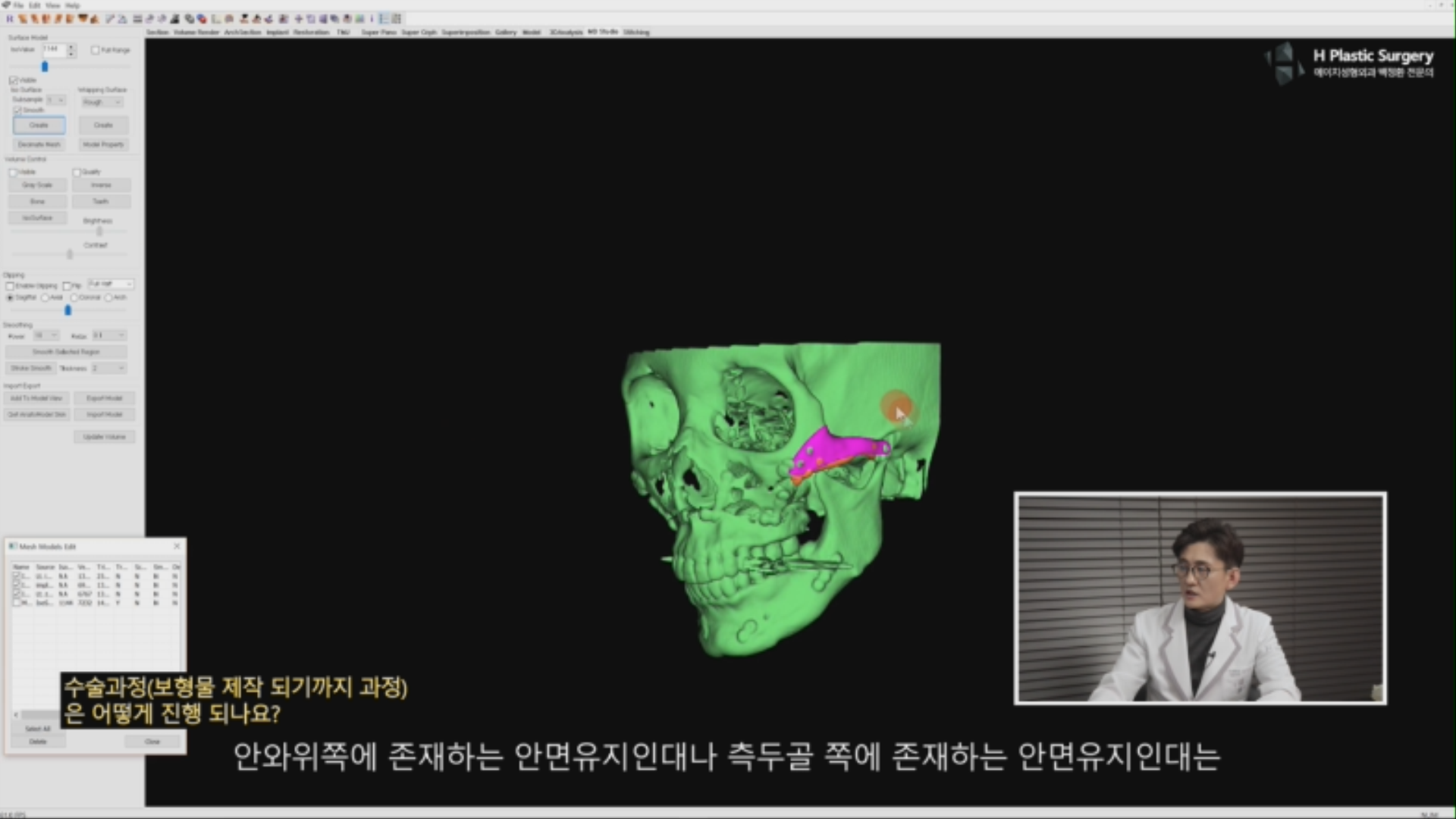Open the Edit menu
Image resolution: width=1456 pixels, height=819 pixels.
click(x=35, y=5)
